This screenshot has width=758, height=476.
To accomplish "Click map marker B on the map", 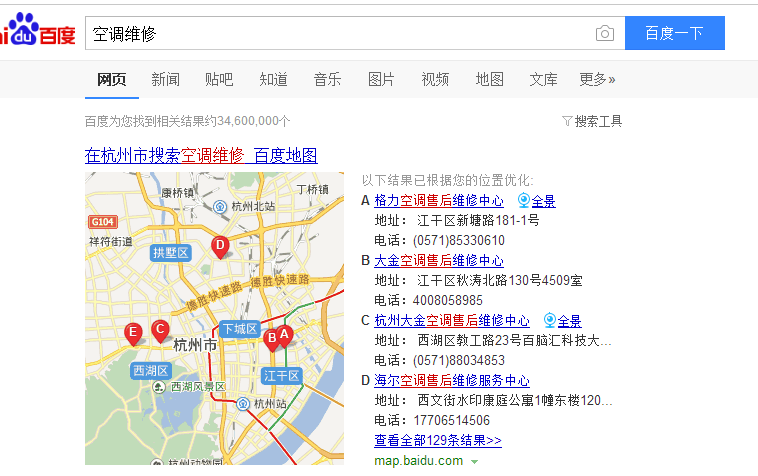I will tap(270, 338).
